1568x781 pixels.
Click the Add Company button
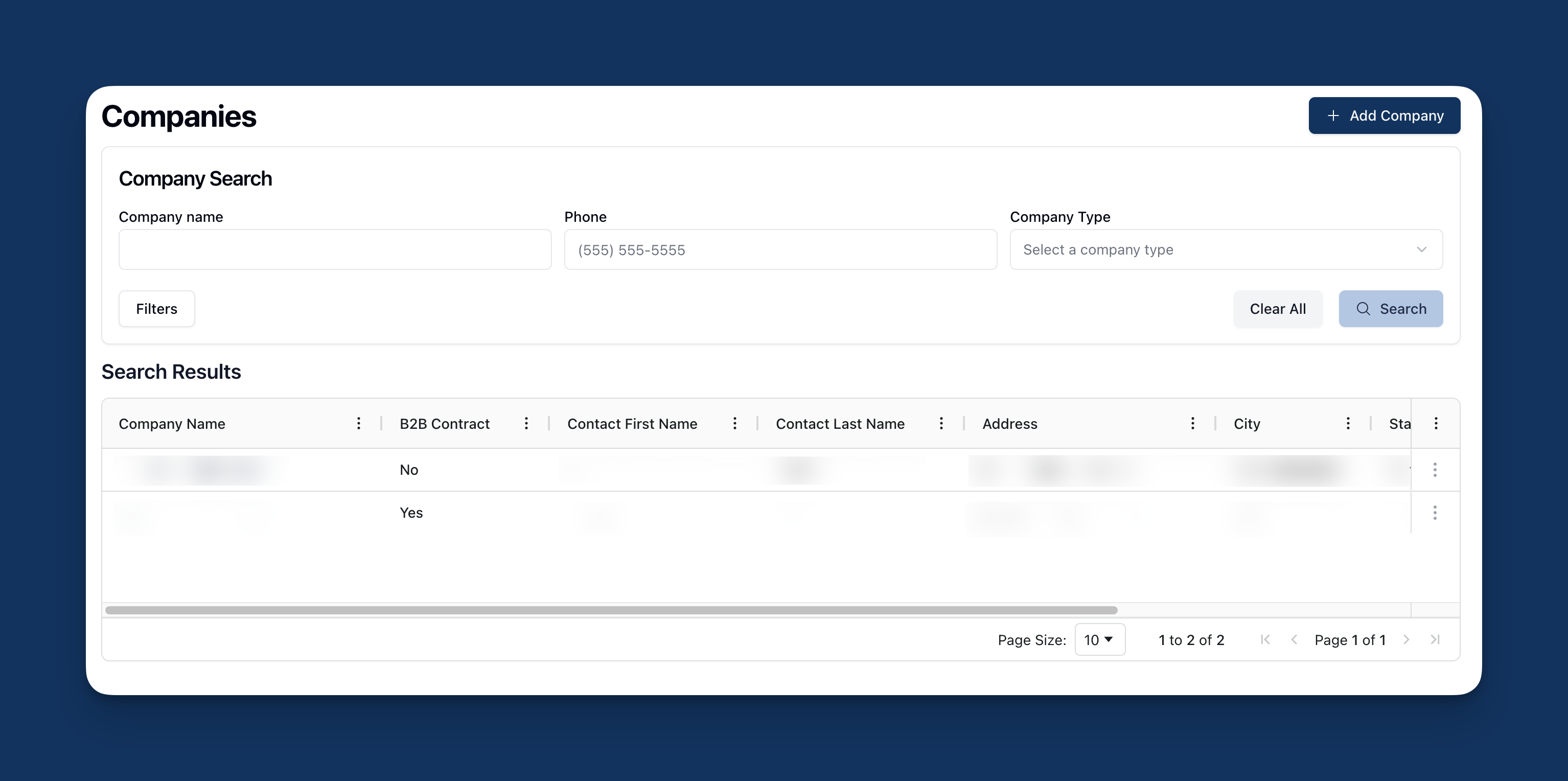(1383, 116)
